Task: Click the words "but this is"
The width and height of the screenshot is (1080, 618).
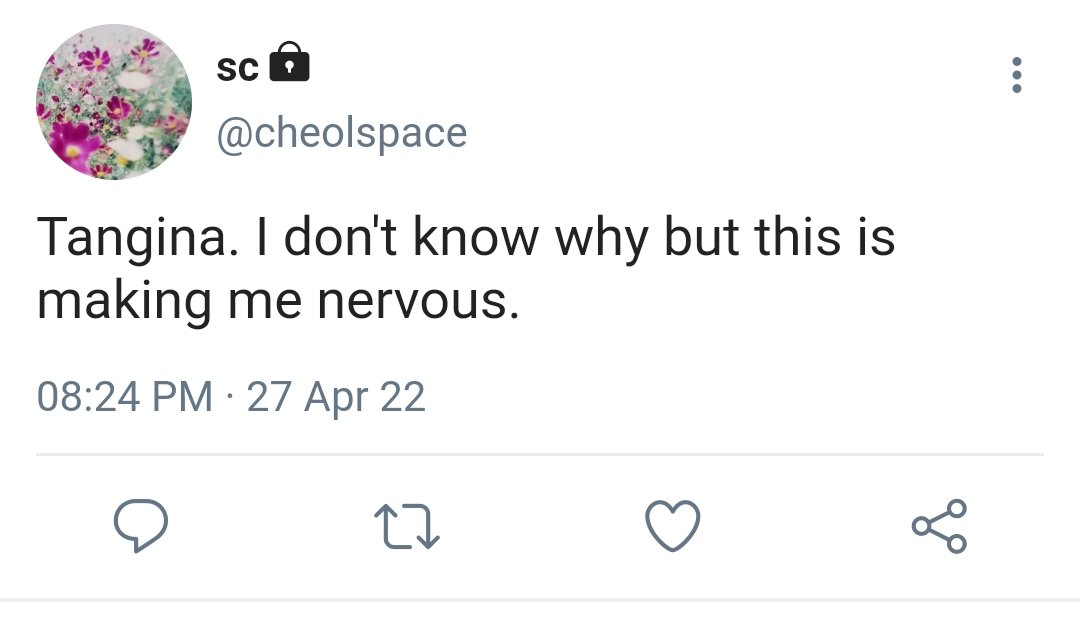Action: pos(761,238)
